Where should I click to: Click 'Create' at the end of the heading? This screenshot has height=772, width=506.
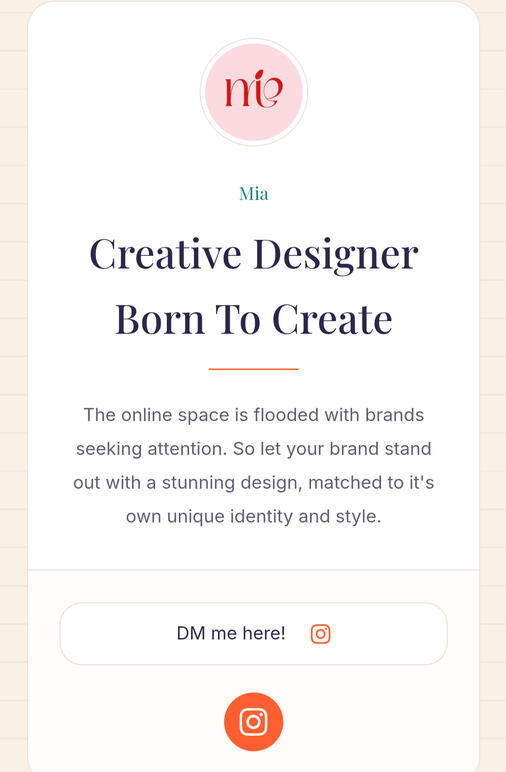point(332,319)
